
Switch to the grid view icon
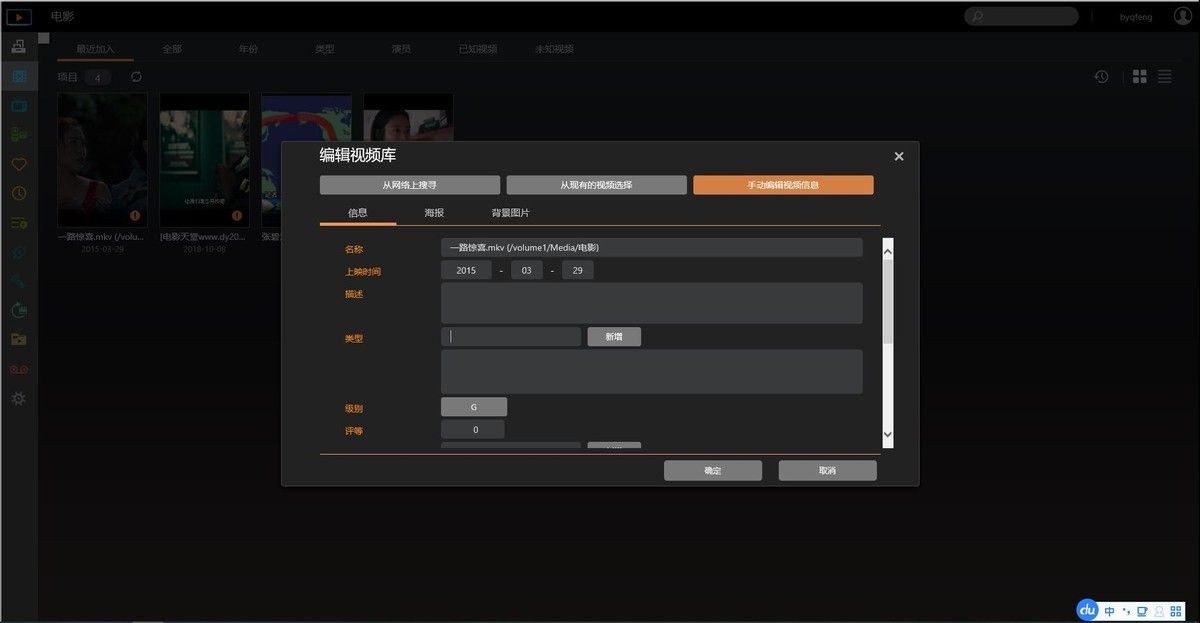click(1140, 77)
